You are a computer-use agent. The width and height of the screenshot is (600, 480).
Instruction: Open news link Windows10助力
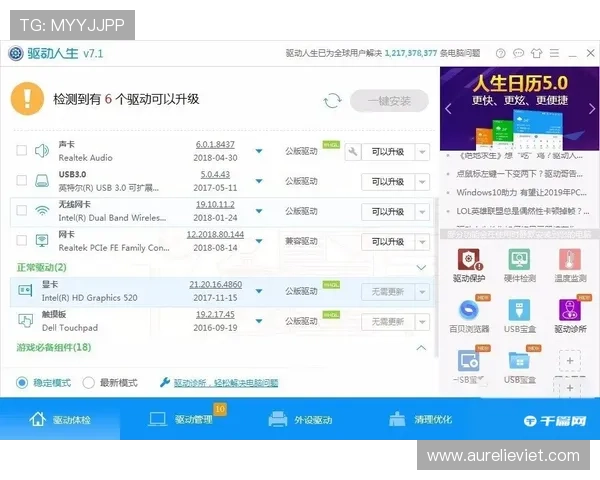point(521,192)
